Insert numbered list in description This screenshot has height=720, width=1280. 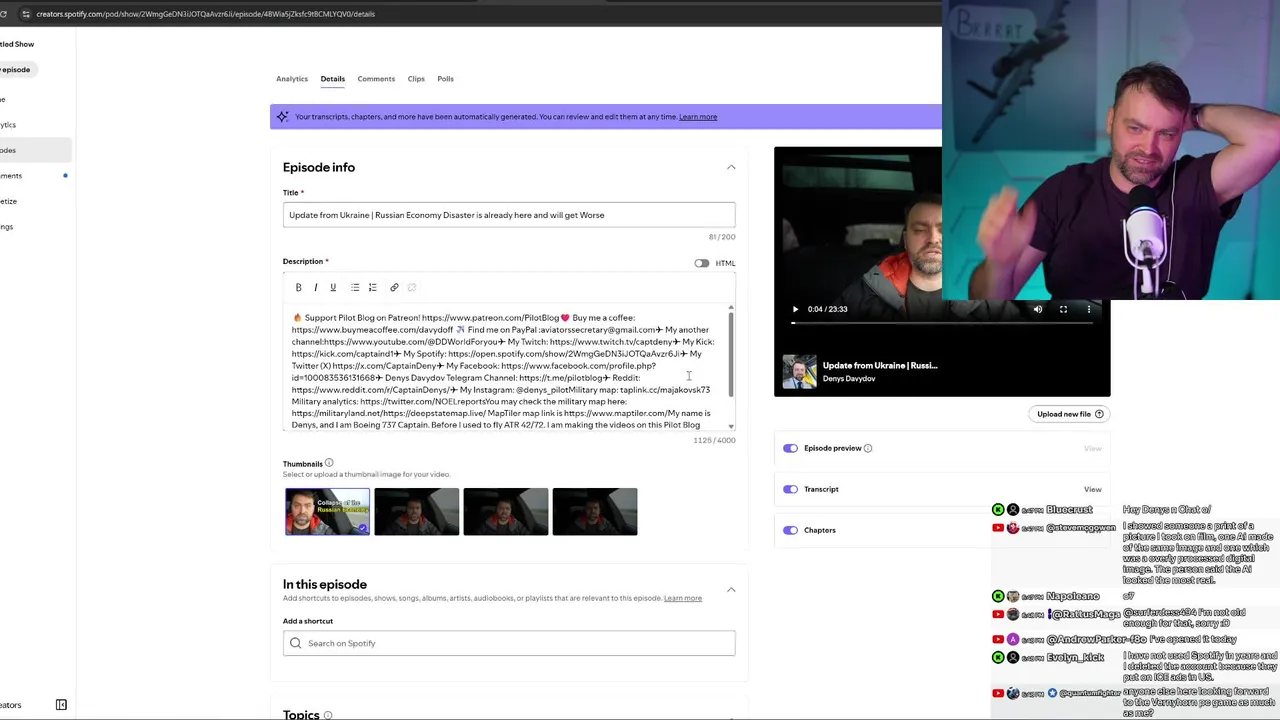[x=372, y=287]
